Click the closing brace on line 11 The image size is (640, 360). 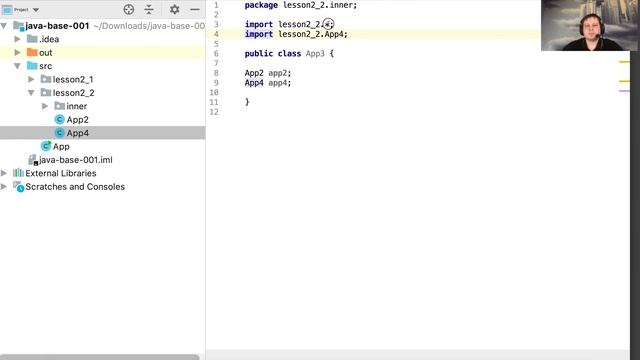coord(247,102)
